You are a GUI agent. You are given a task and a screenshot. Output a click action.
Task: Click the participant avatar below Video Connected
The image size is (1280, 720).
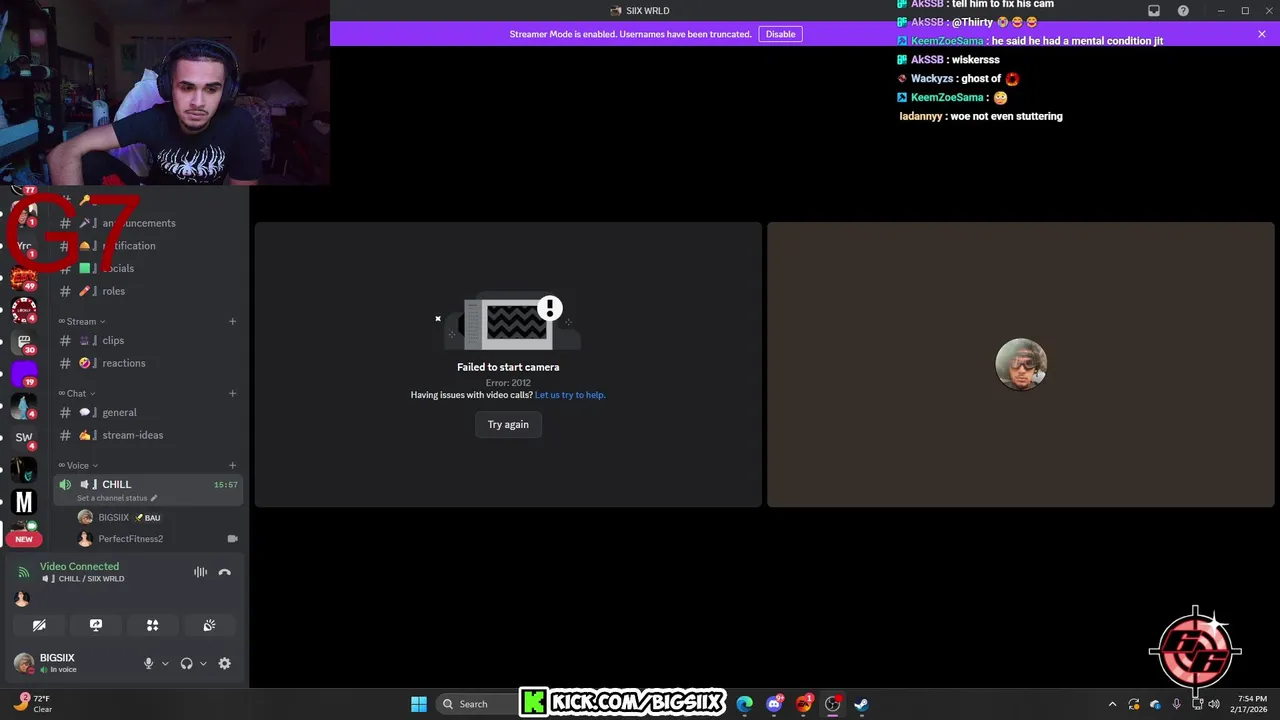pyautogui.click(x=22, y=599)
